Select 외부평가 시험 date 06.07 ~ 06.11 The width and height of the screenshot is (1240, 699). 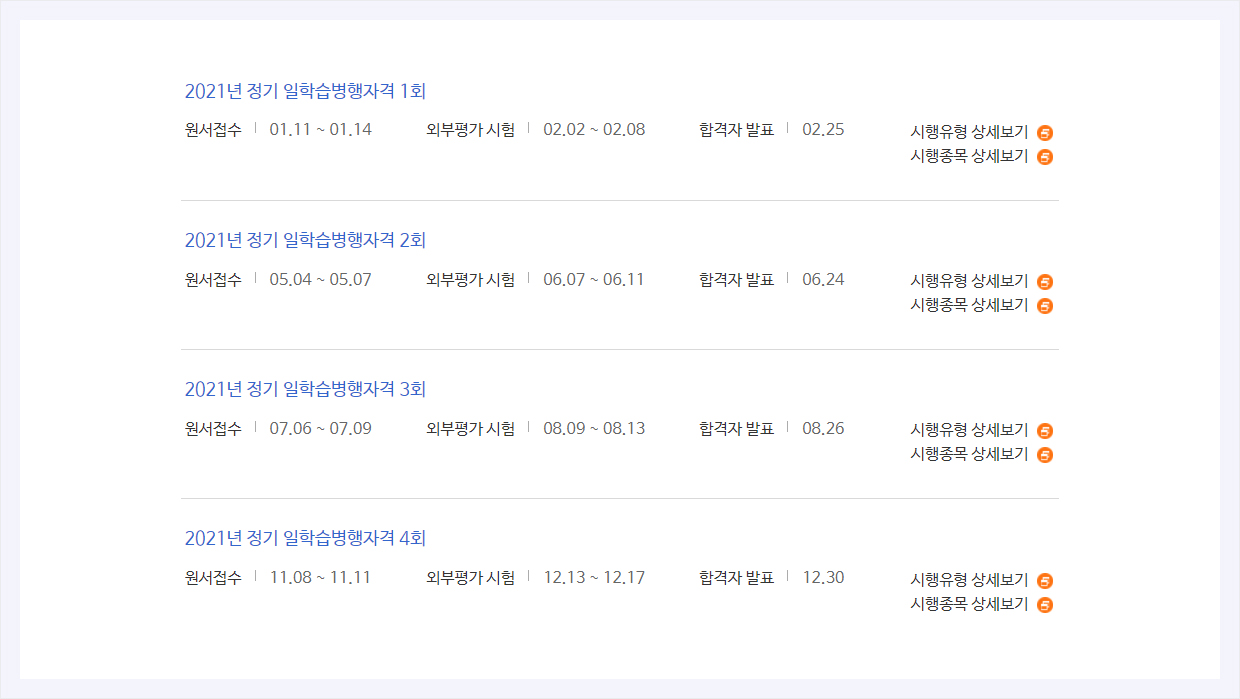[594, 279]
